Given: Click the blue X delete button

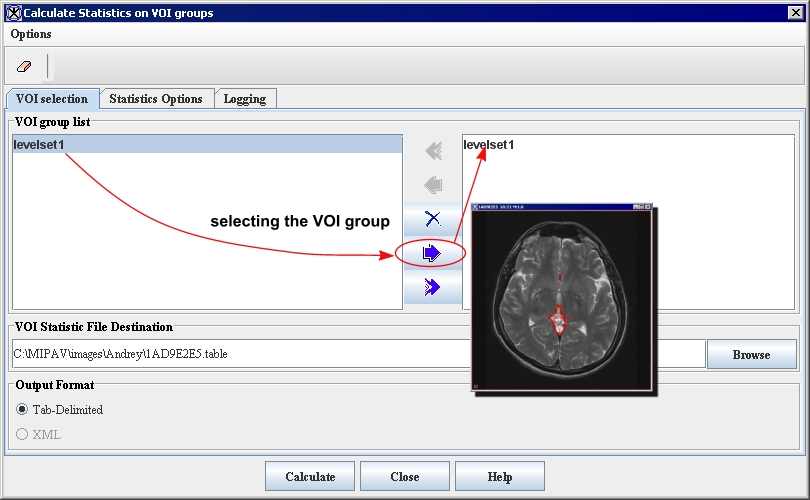Looking at the screenshot, I should (x=432, y=219).
